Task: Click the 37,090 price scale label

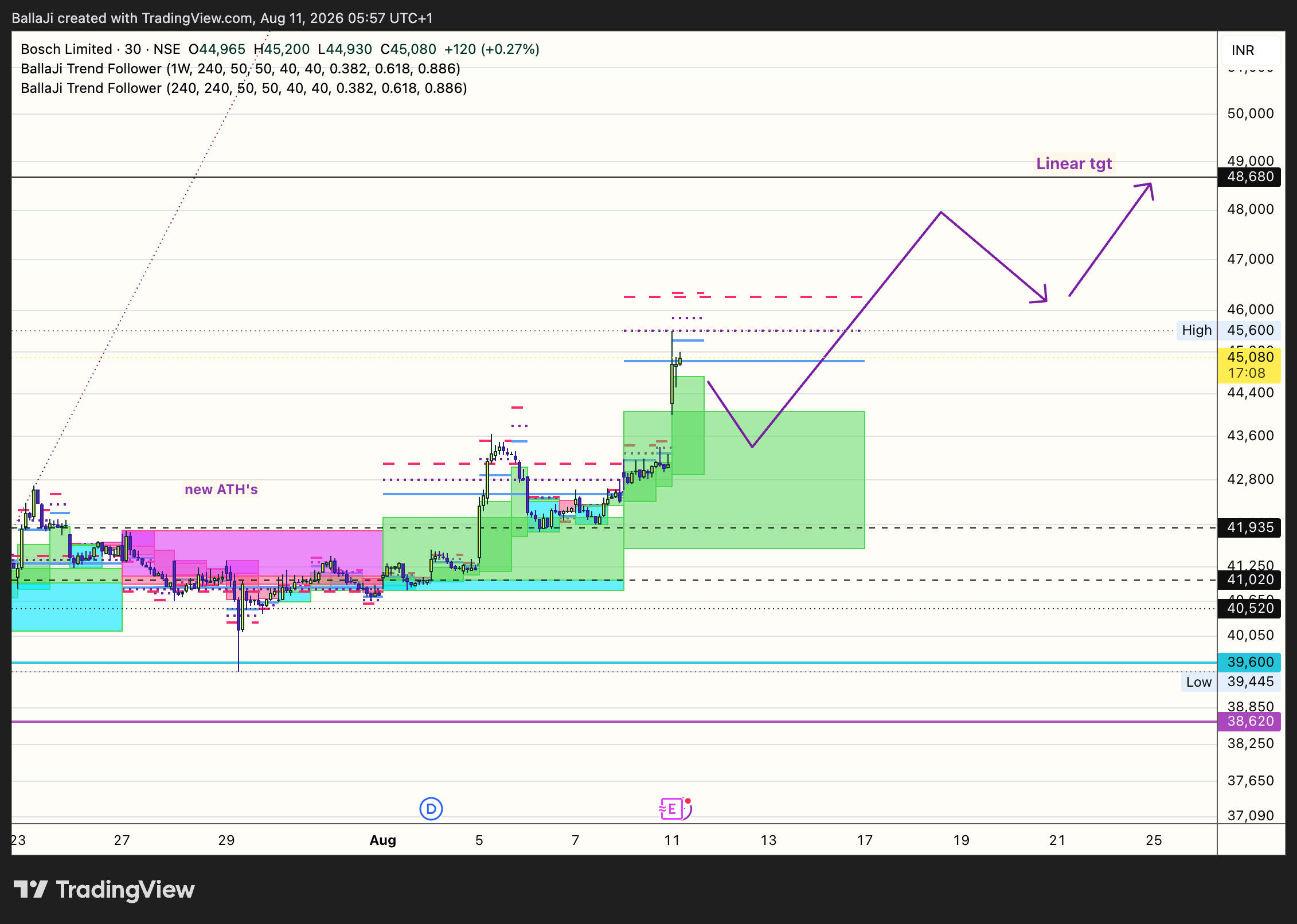Action: 1251,816
